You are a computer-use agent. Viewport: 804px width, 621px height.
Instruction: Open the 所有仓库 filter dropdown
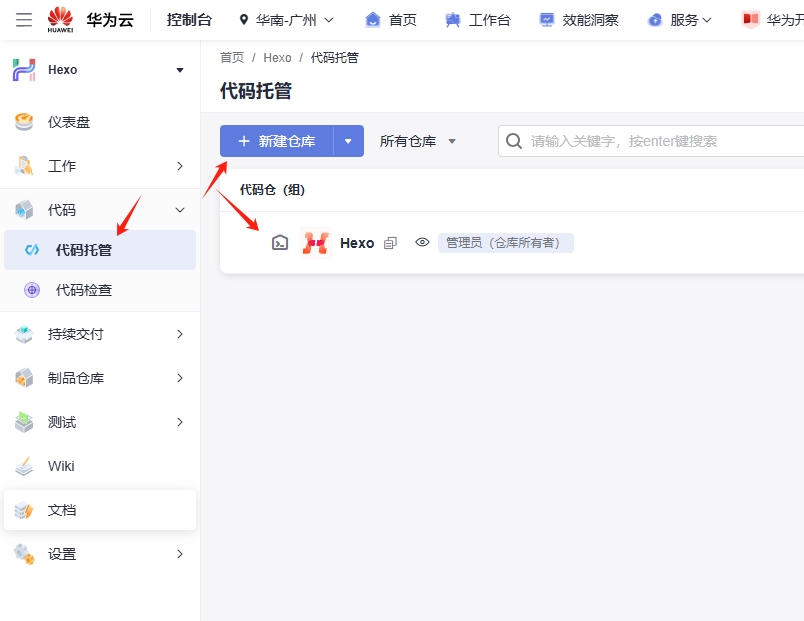point(417,141)
